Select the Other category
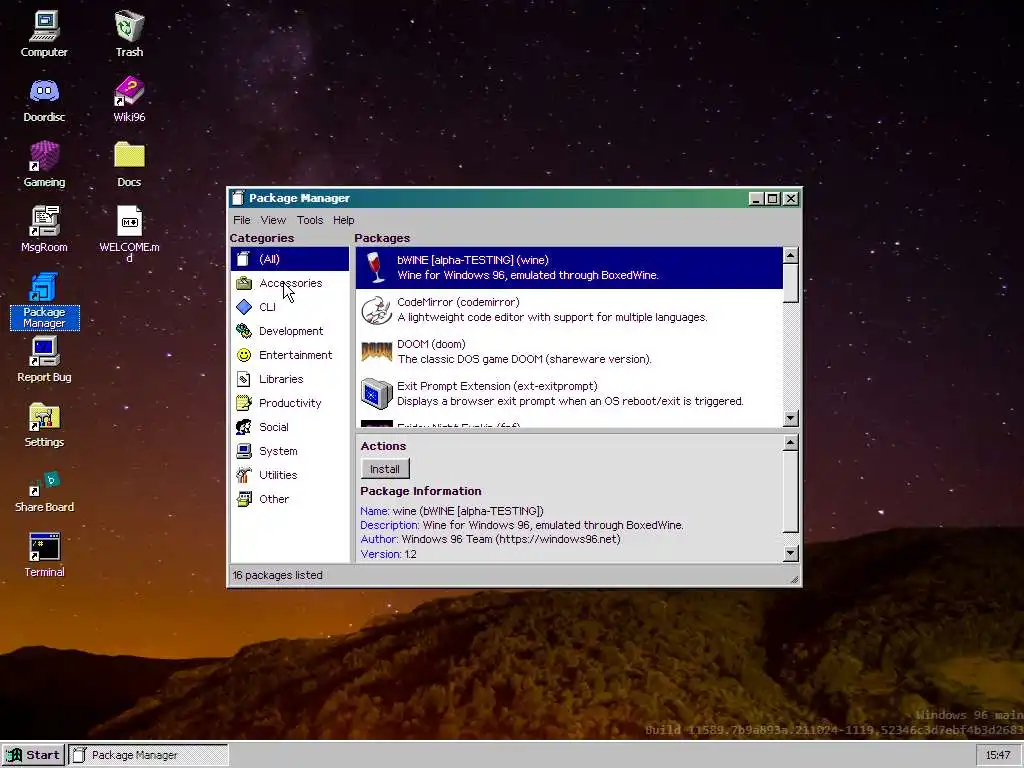 (290, 499)
